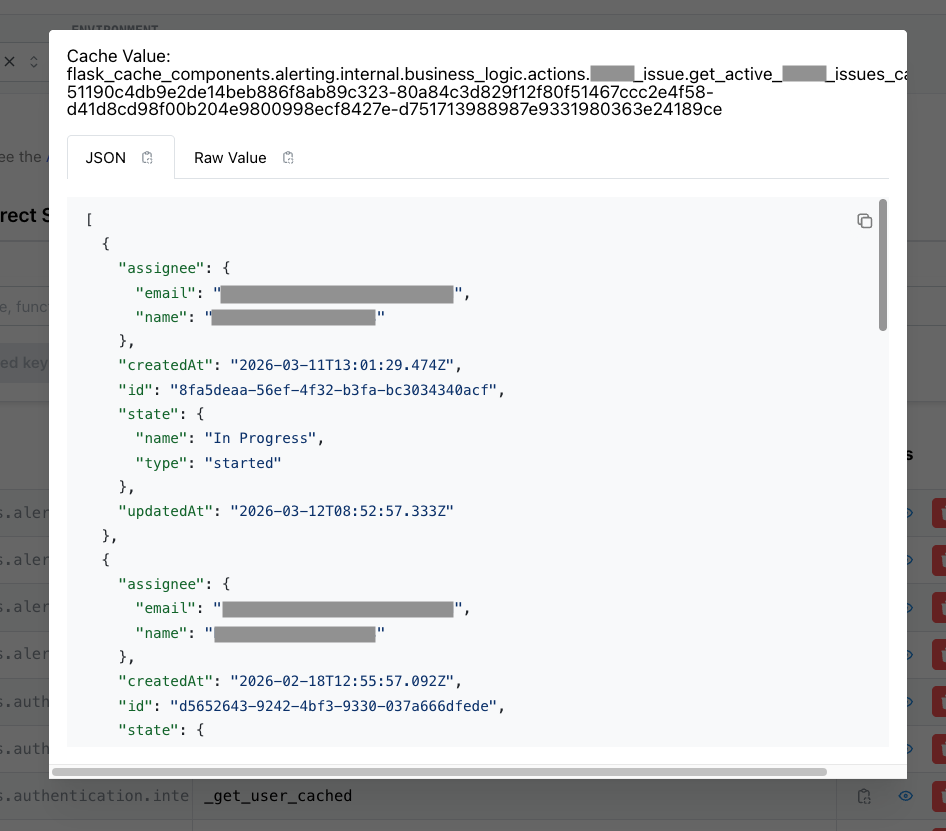Click the copy icon beside _get_user_cached

[864, 795]
